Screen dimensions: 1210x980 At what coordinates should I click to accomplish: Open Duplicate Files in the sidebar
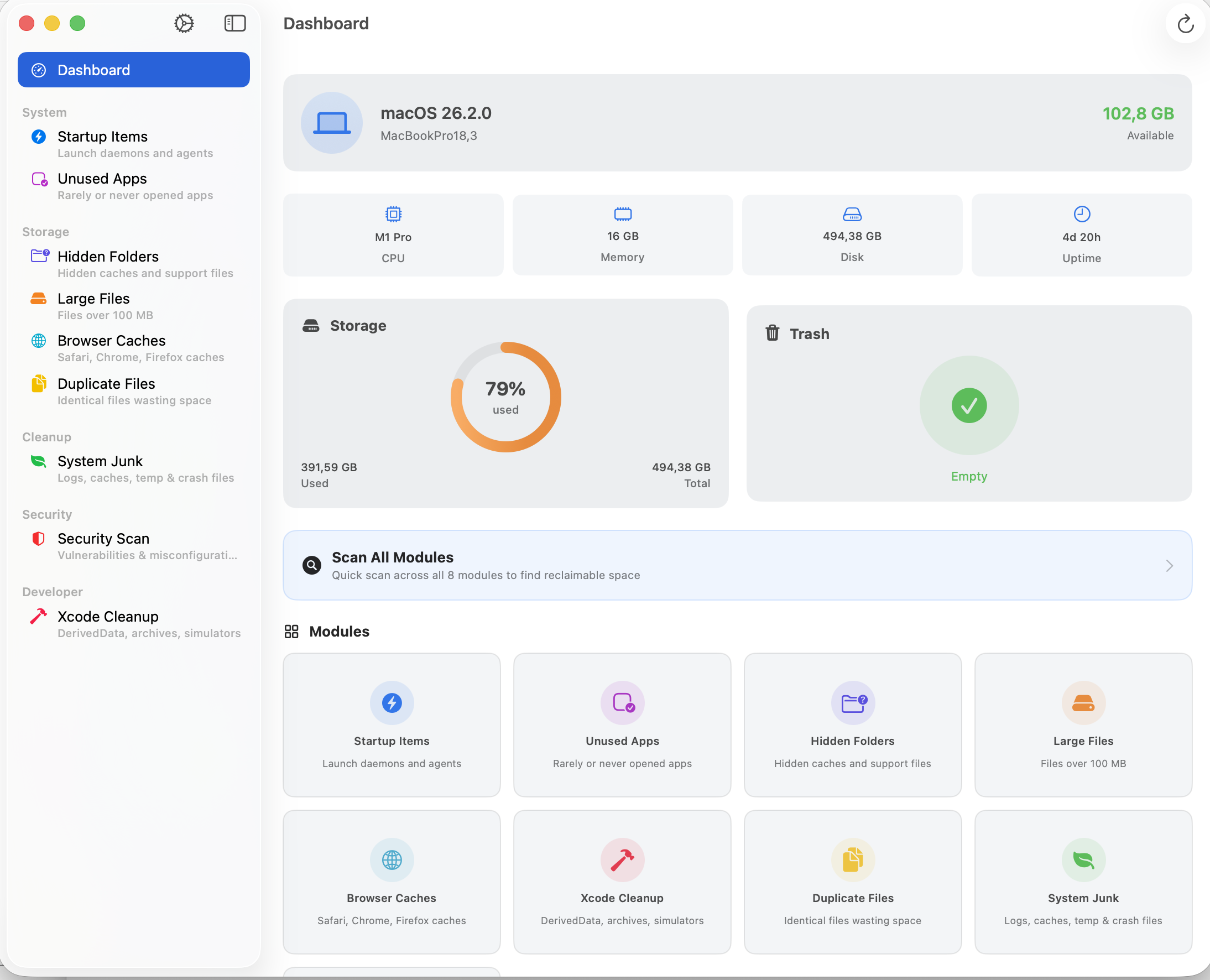(x=134, y=391)
